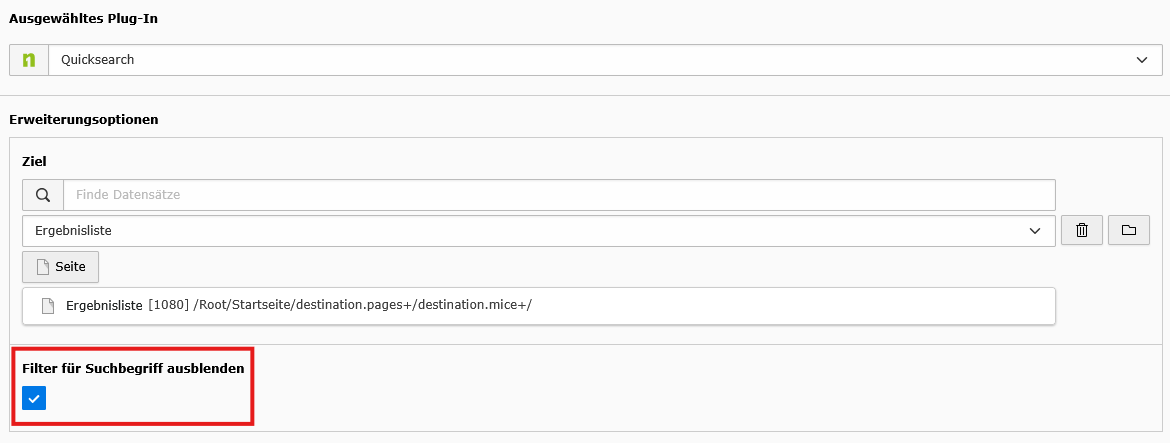The image size is (1170, 443).
Task: Click the 'Filter für Suchbegriff ausblenden' label
Action: tap(133, 369)
